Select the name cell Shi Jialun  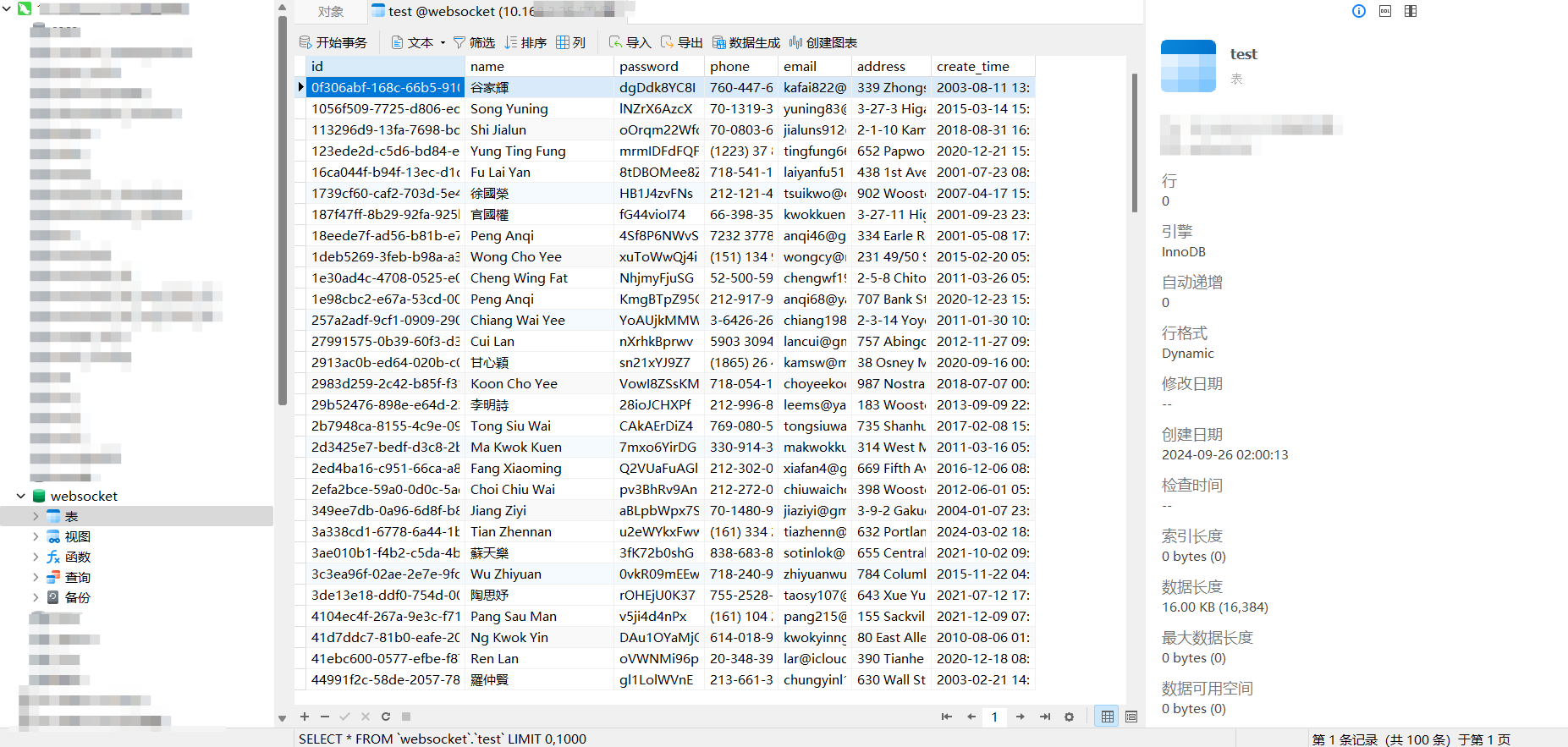tap(539, 129)
